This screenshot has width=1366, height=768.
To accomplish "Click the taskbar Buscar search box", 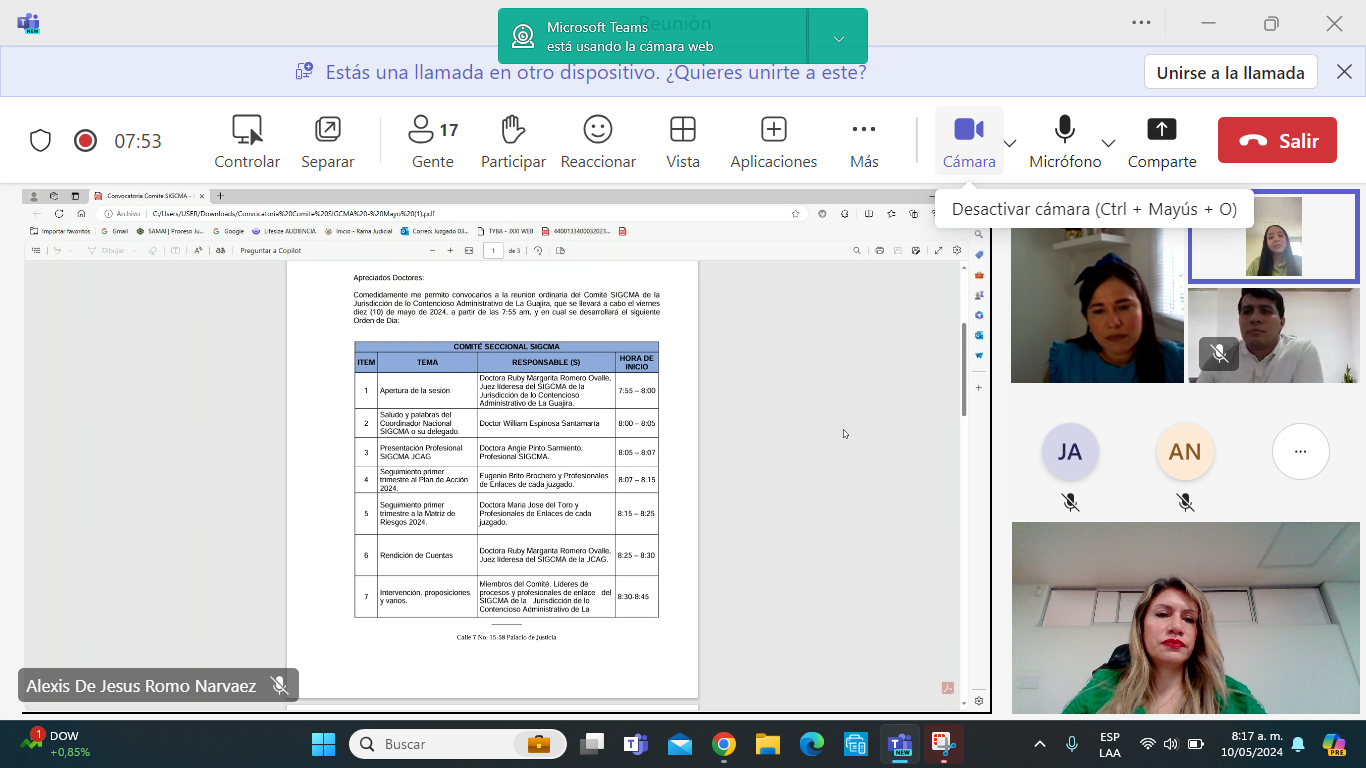I will tap(458, 744).
